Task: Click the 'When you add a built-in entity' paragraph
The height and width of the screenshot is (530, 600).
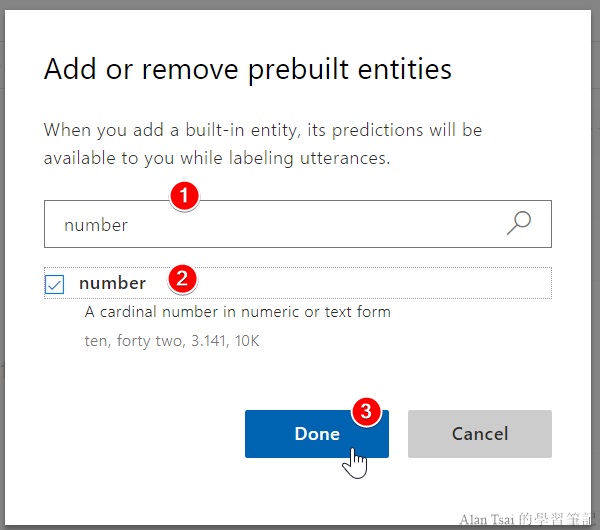Action: pyautogui.click(x=262, y=144)
